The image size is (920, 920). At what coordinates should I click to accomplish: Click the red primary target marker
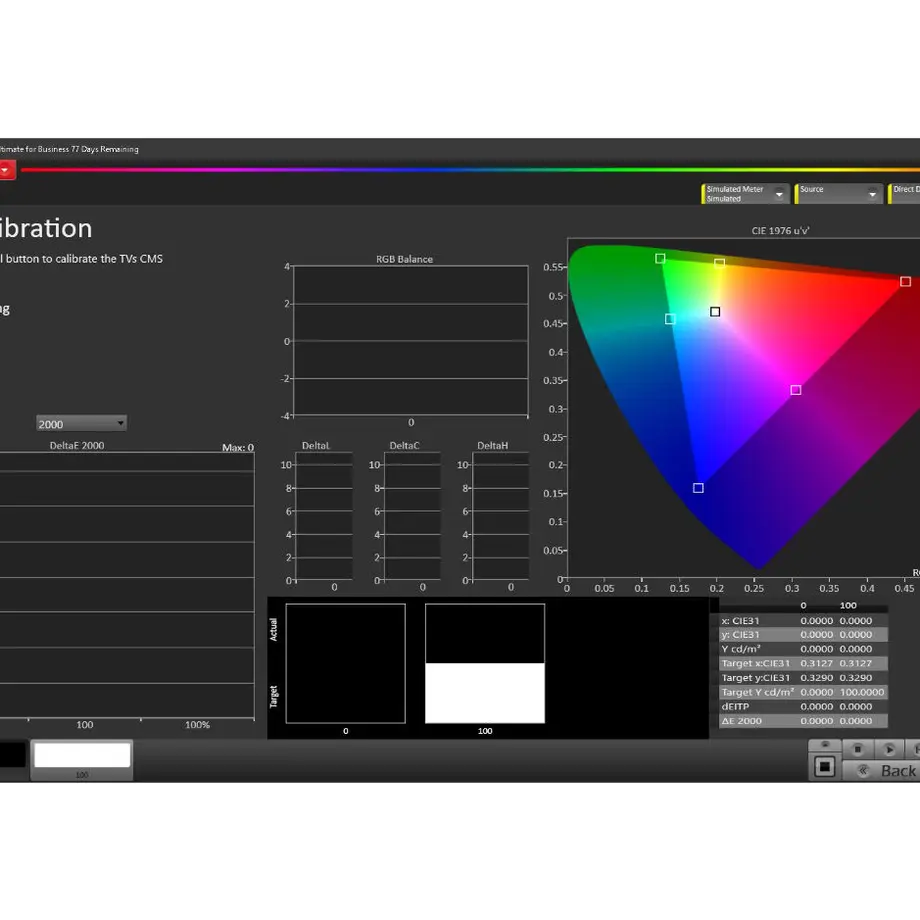pyautogui.click(x=905, y=282)
